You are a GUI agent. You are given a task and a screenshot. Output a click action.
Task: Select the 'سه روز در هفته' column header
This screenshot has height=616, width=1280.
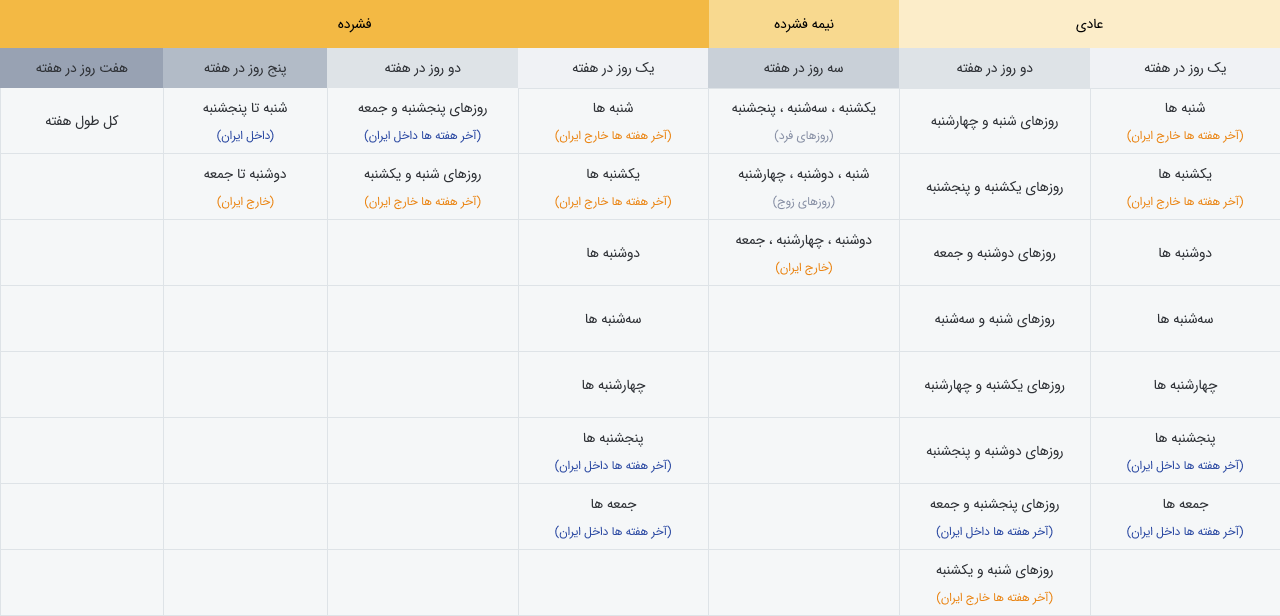tap(803, 68)
